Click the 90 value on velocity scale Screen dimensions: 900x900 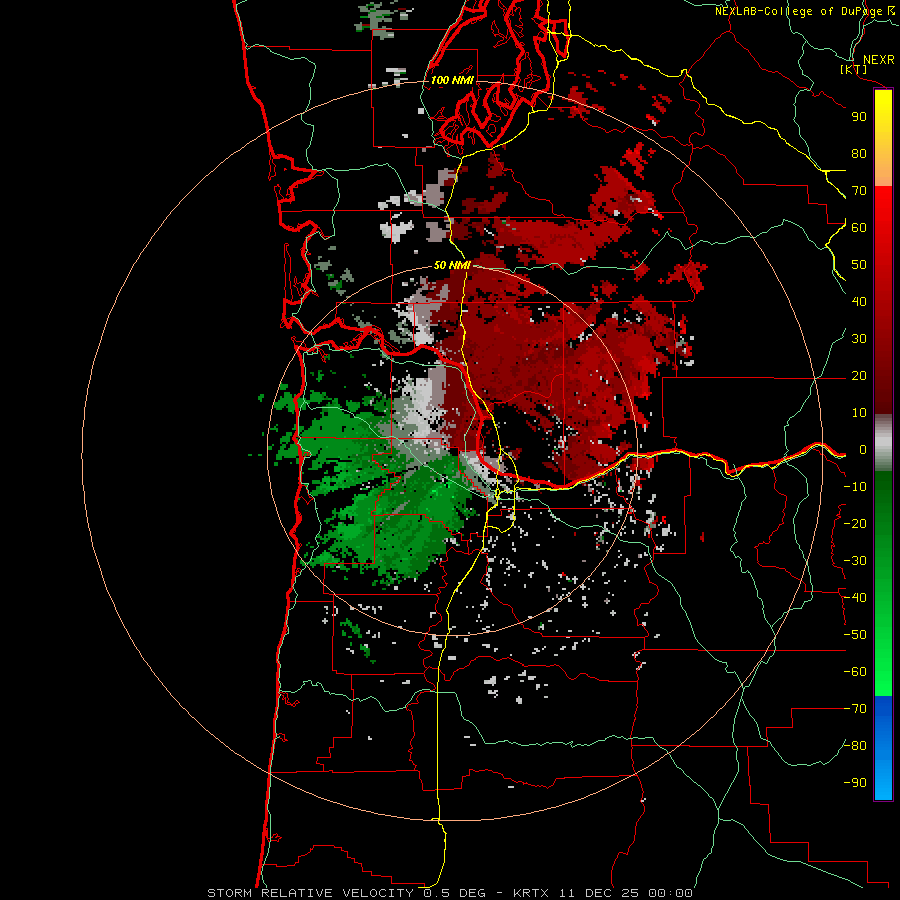click(859, 117)
